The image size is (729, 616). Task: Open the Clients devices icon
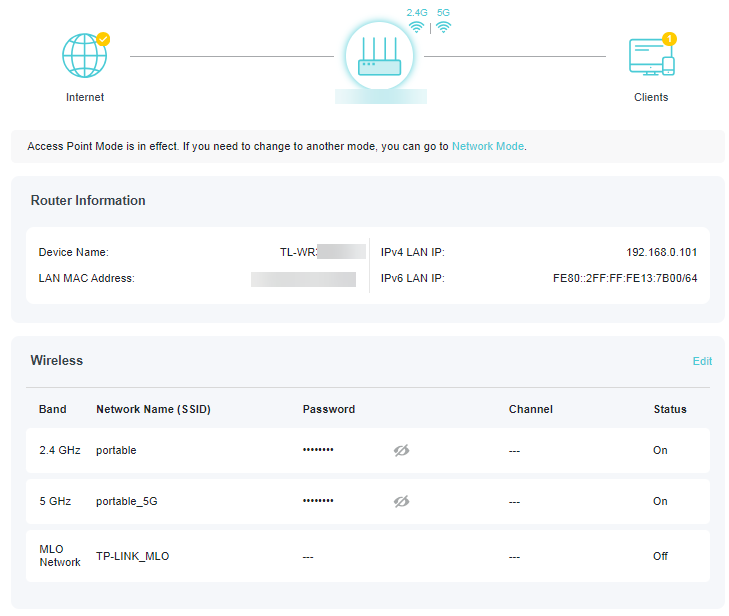tap(651, 57)
